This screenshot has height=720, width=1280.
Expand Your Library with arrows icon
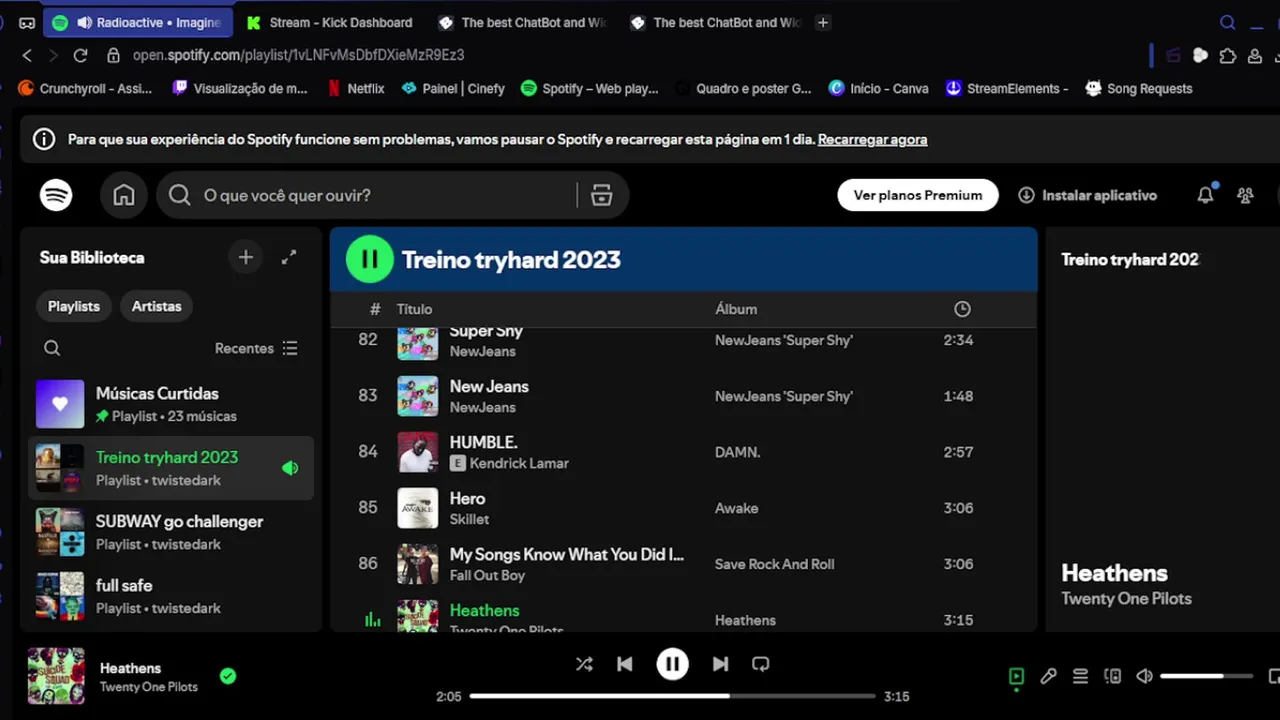289,258
